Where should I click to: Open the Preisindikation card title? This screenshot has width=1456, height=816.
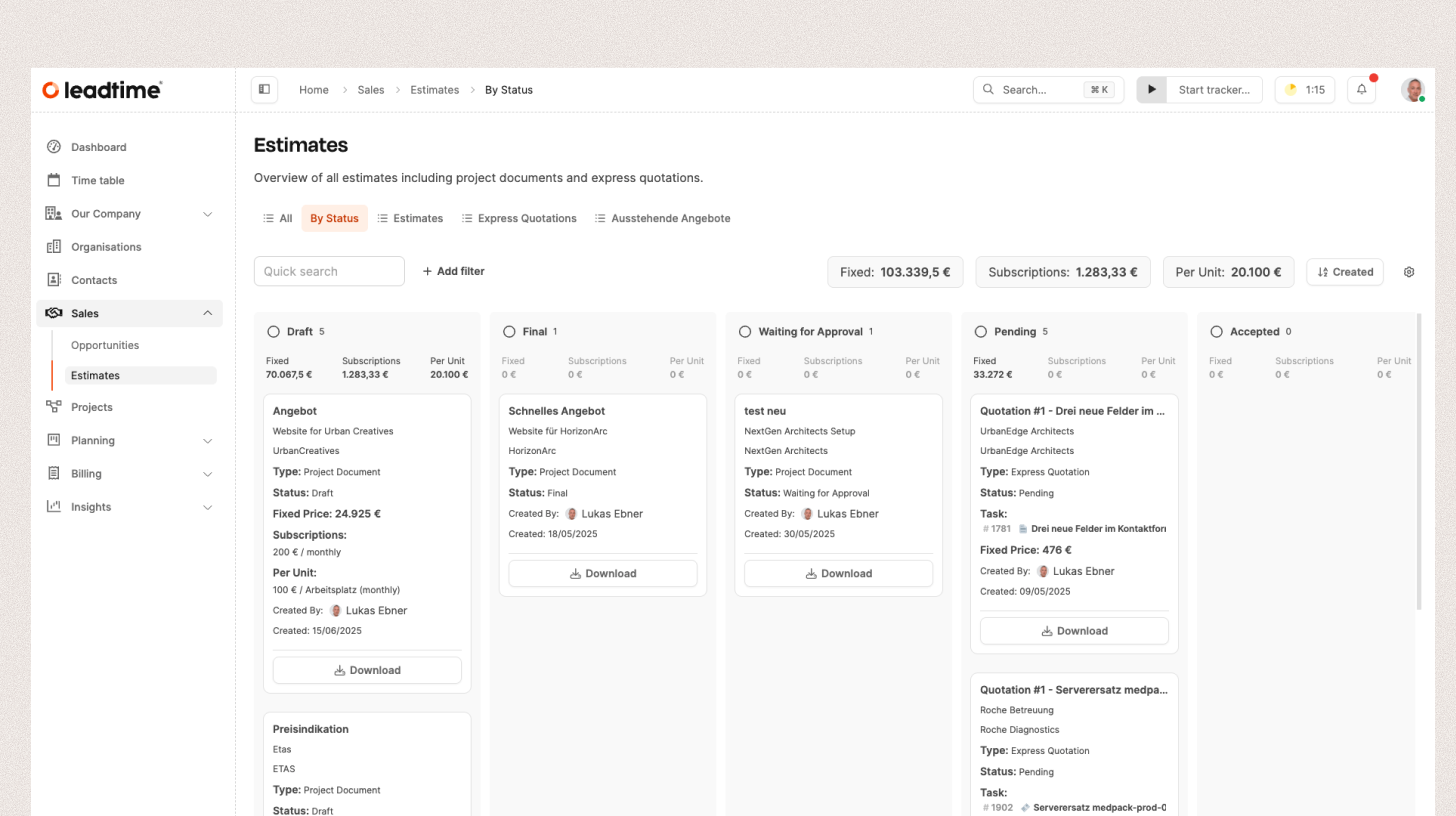point(311,729)
